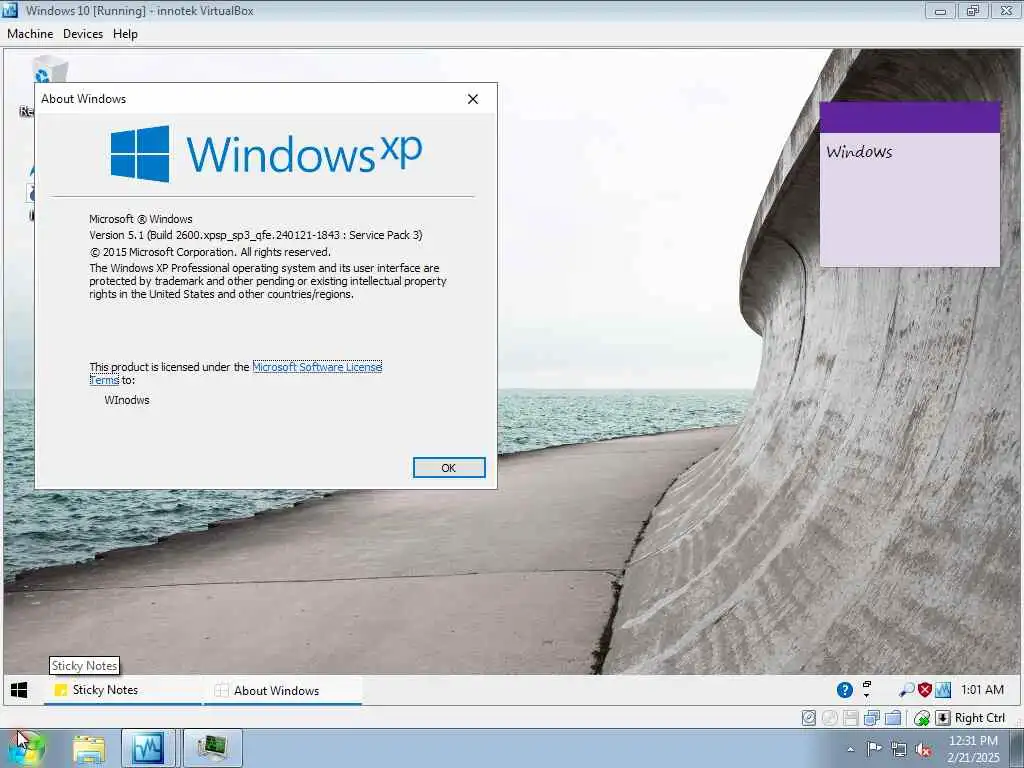Open the host Windows 7 Start orb
The image size is (1024, 768).
tap(26, 748)
